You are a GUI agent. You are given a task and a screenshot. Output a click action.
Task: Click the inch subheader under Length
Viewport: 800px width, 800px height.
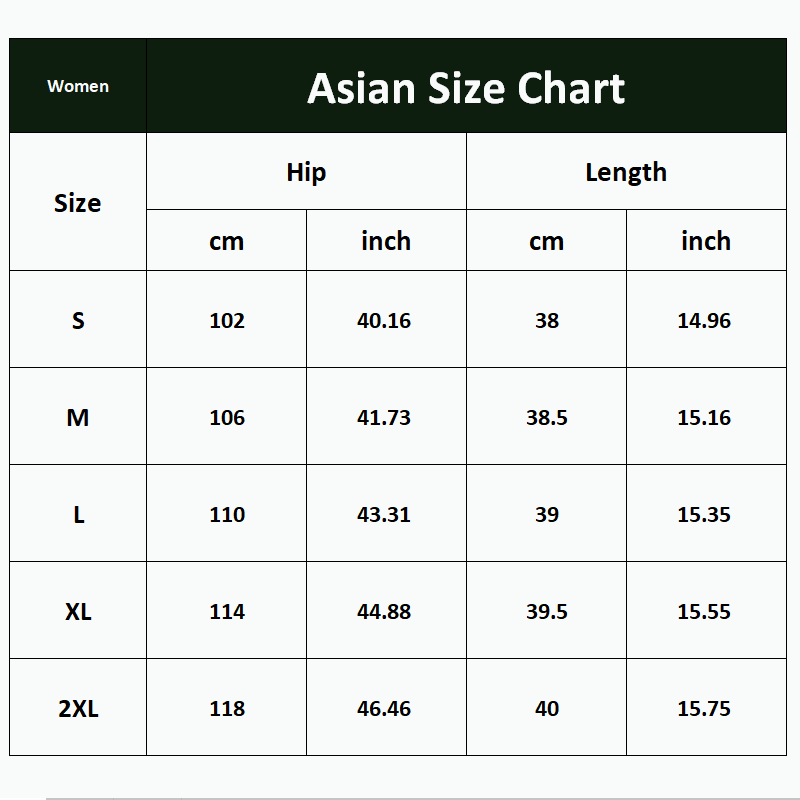pos(706,241)
